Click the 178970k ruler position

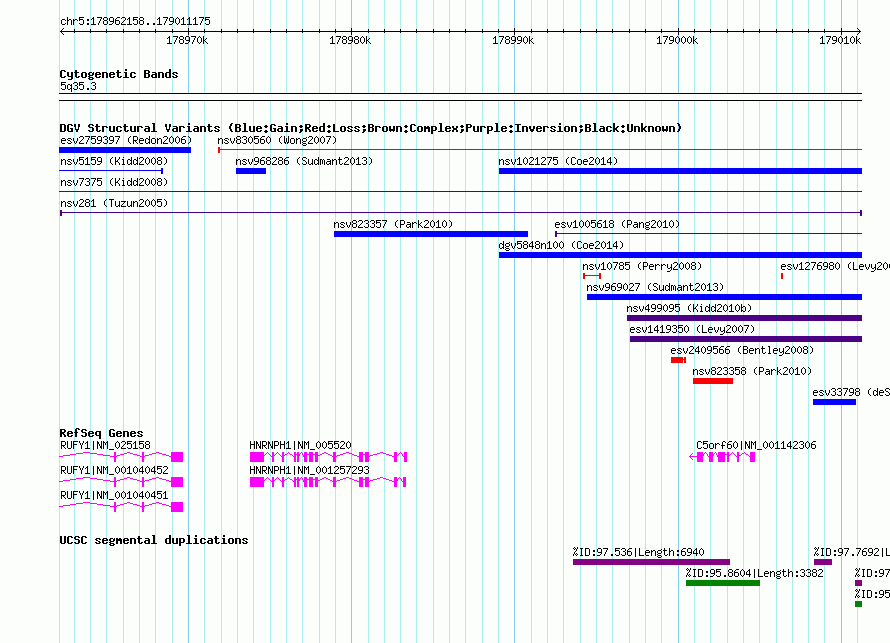[187, 40]
